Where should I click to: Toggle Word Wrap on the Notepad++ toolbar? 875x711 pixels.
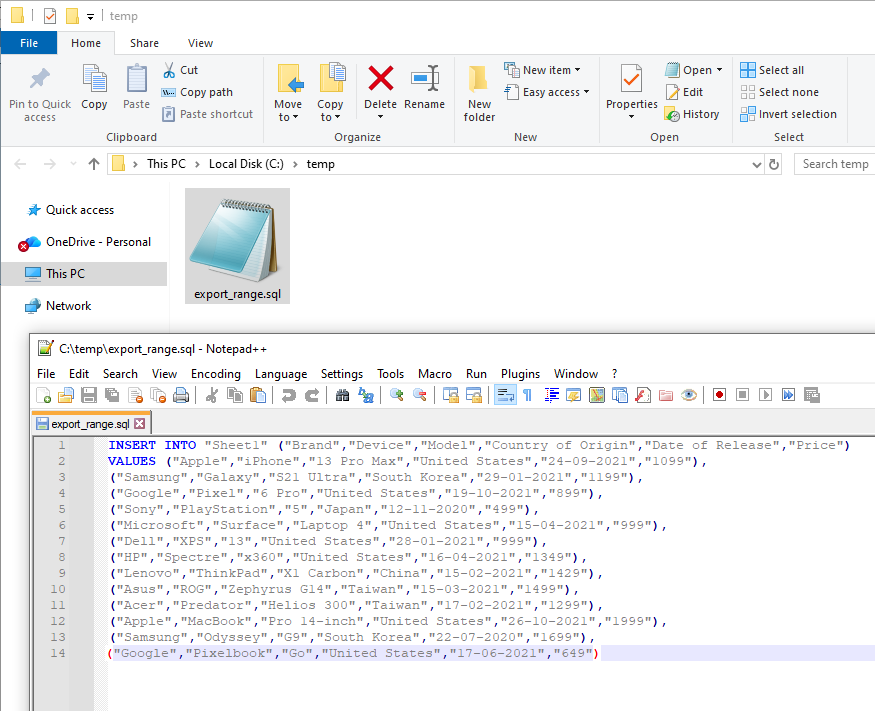(x=505, y=395)
